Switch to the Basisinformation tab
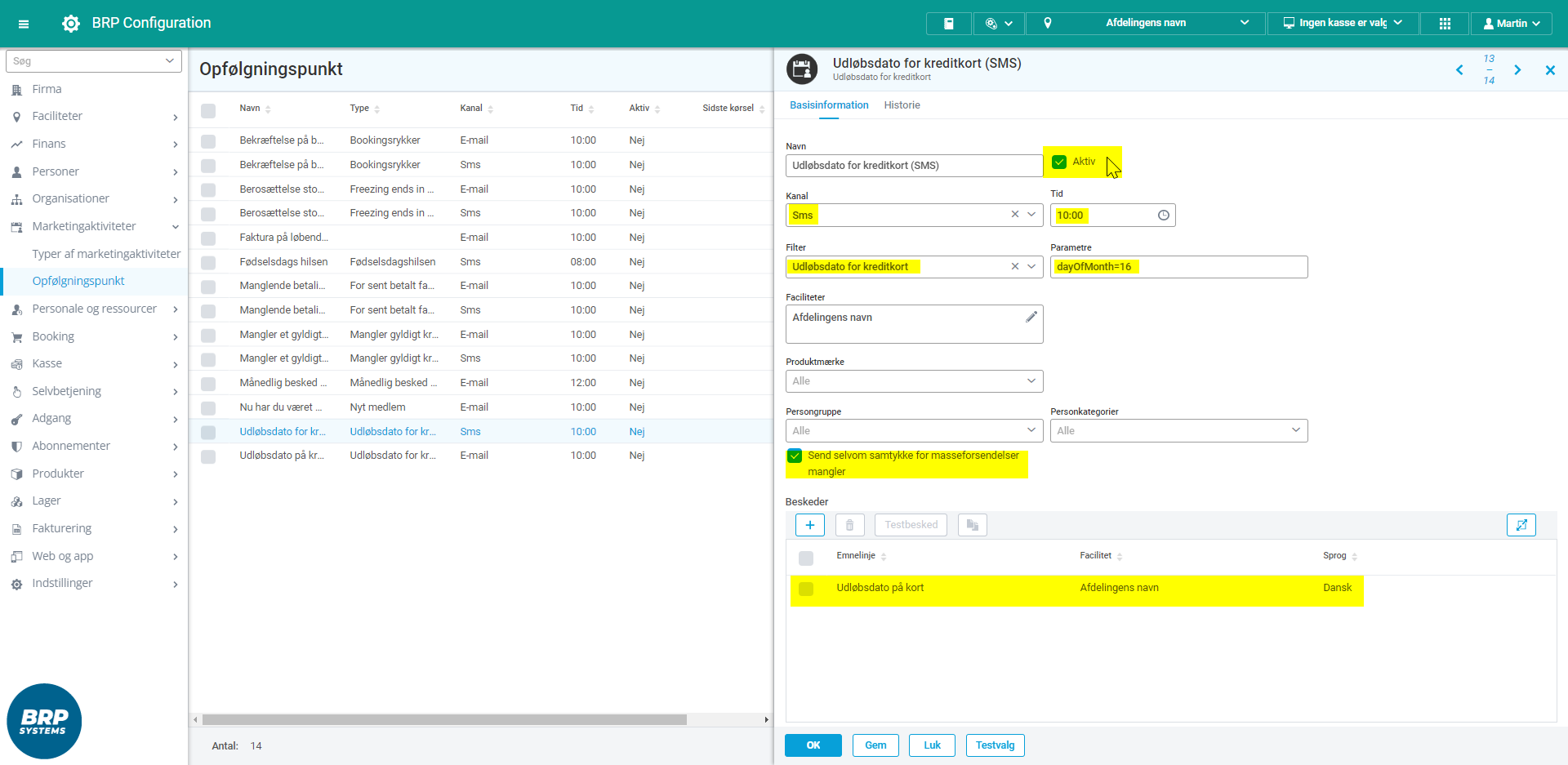 829,105
